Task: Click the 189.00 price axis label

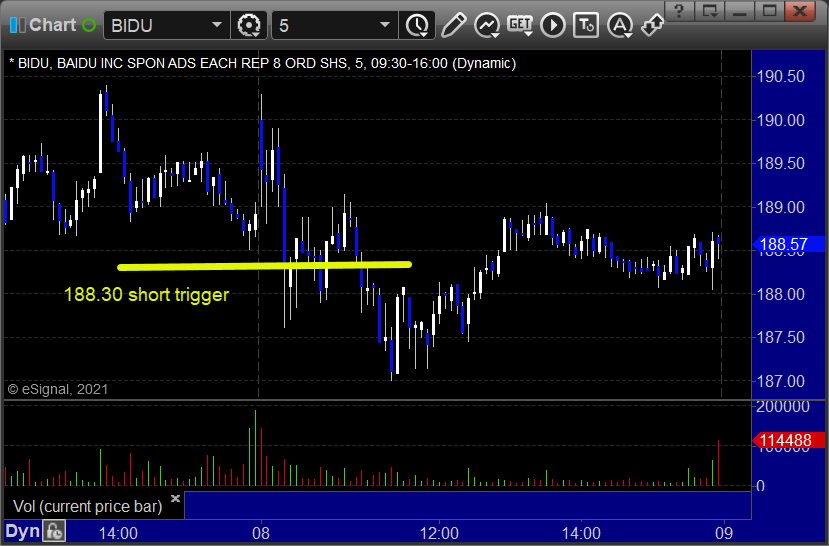Action: pyautogui.click(x=781, y=207)
